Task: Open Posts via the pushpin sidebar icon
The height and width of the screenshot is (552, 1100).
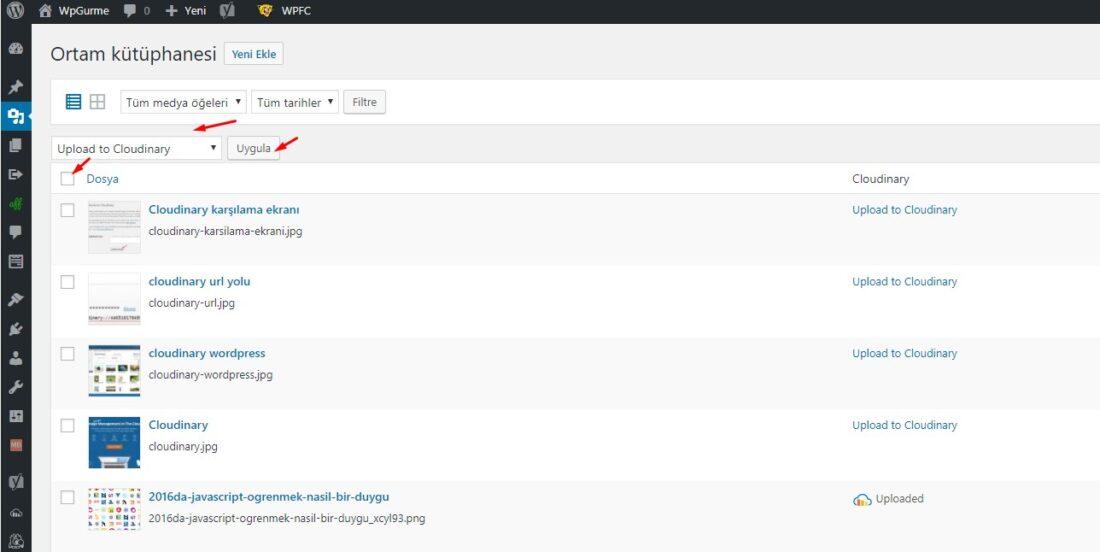Action: 15,87
